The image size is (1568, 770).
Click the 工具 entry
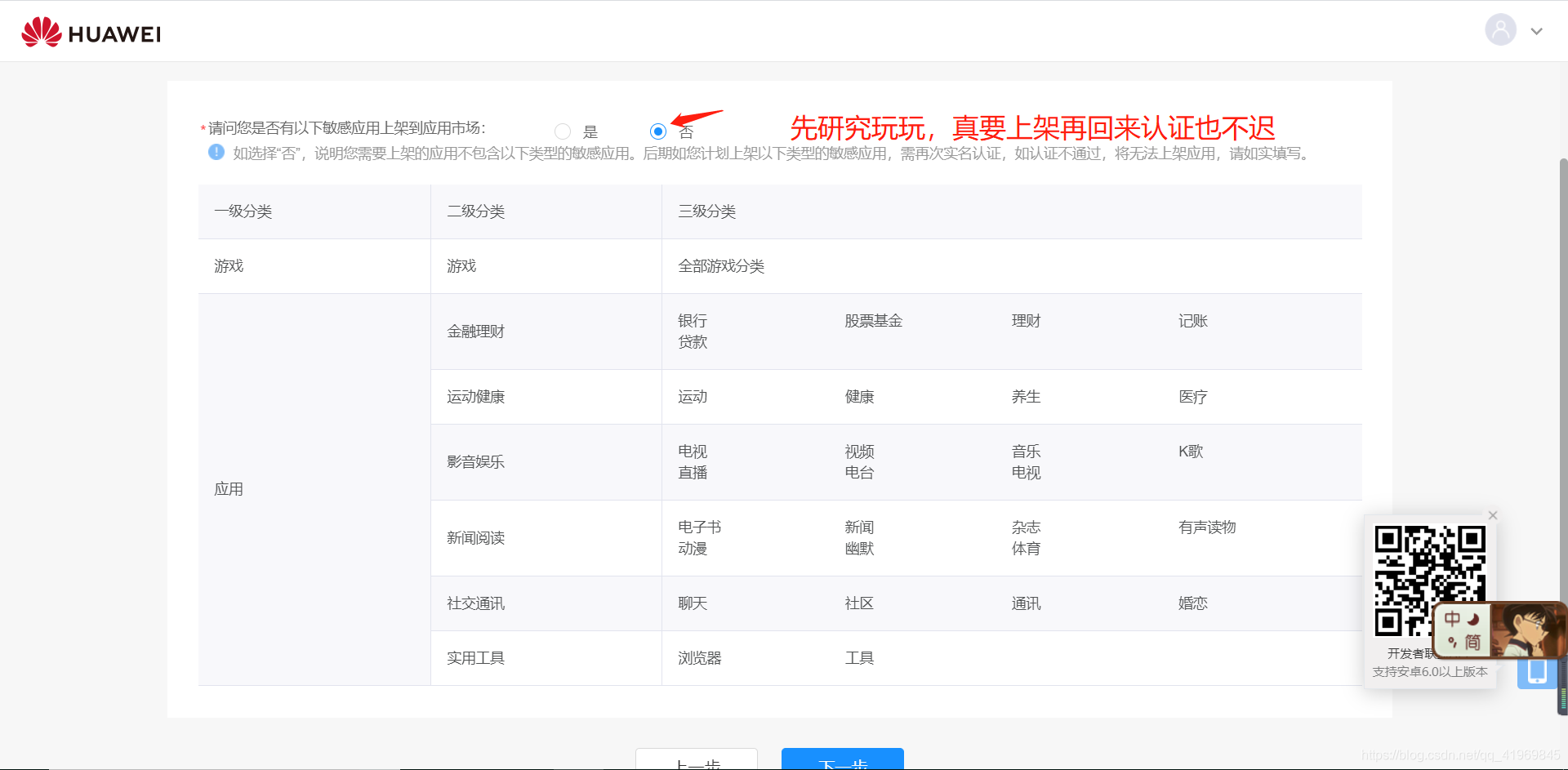[x=860, y=658]
